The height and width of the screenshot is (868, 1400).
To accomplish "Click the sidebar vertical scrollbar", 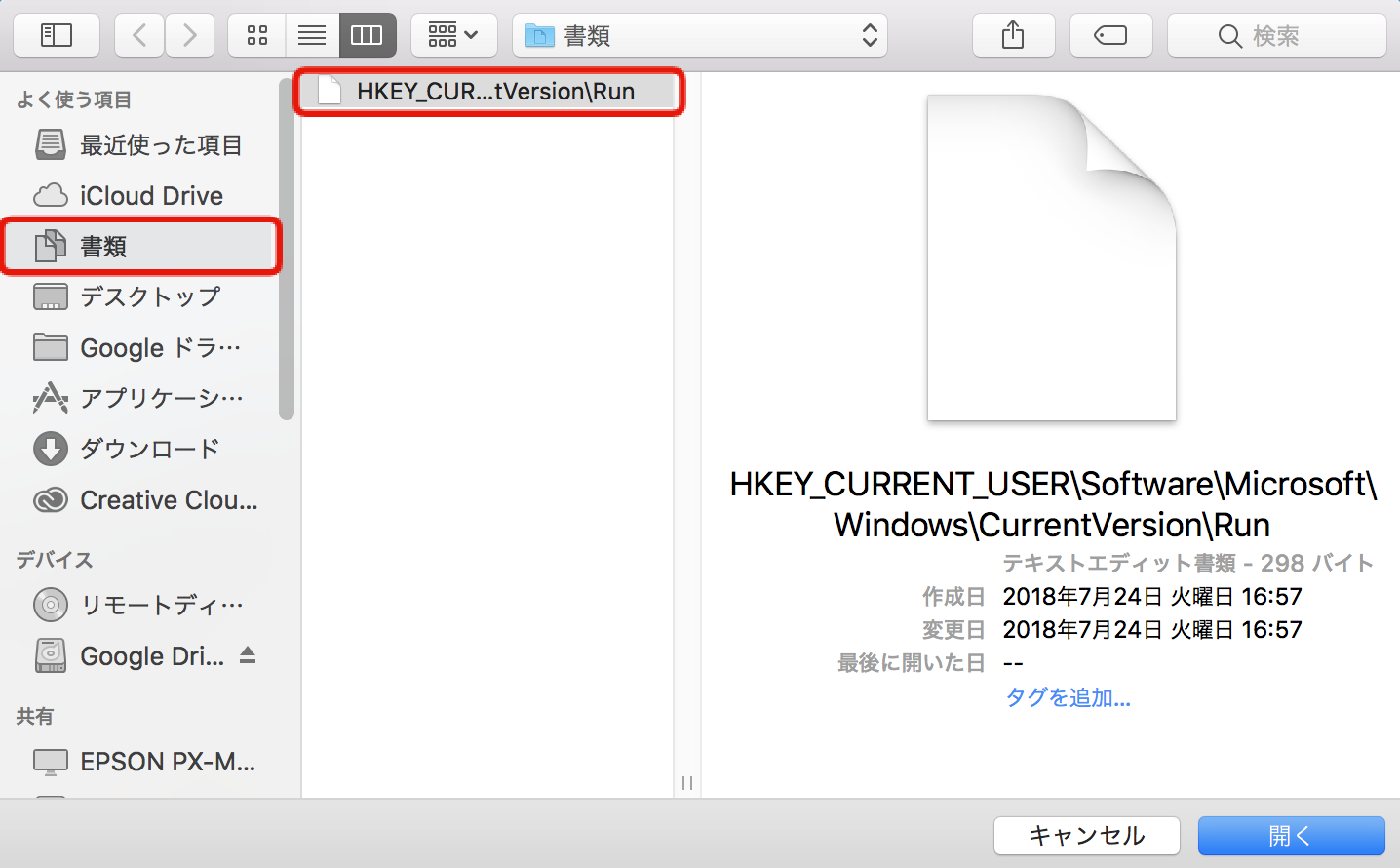I will click(x=287, y=293).
